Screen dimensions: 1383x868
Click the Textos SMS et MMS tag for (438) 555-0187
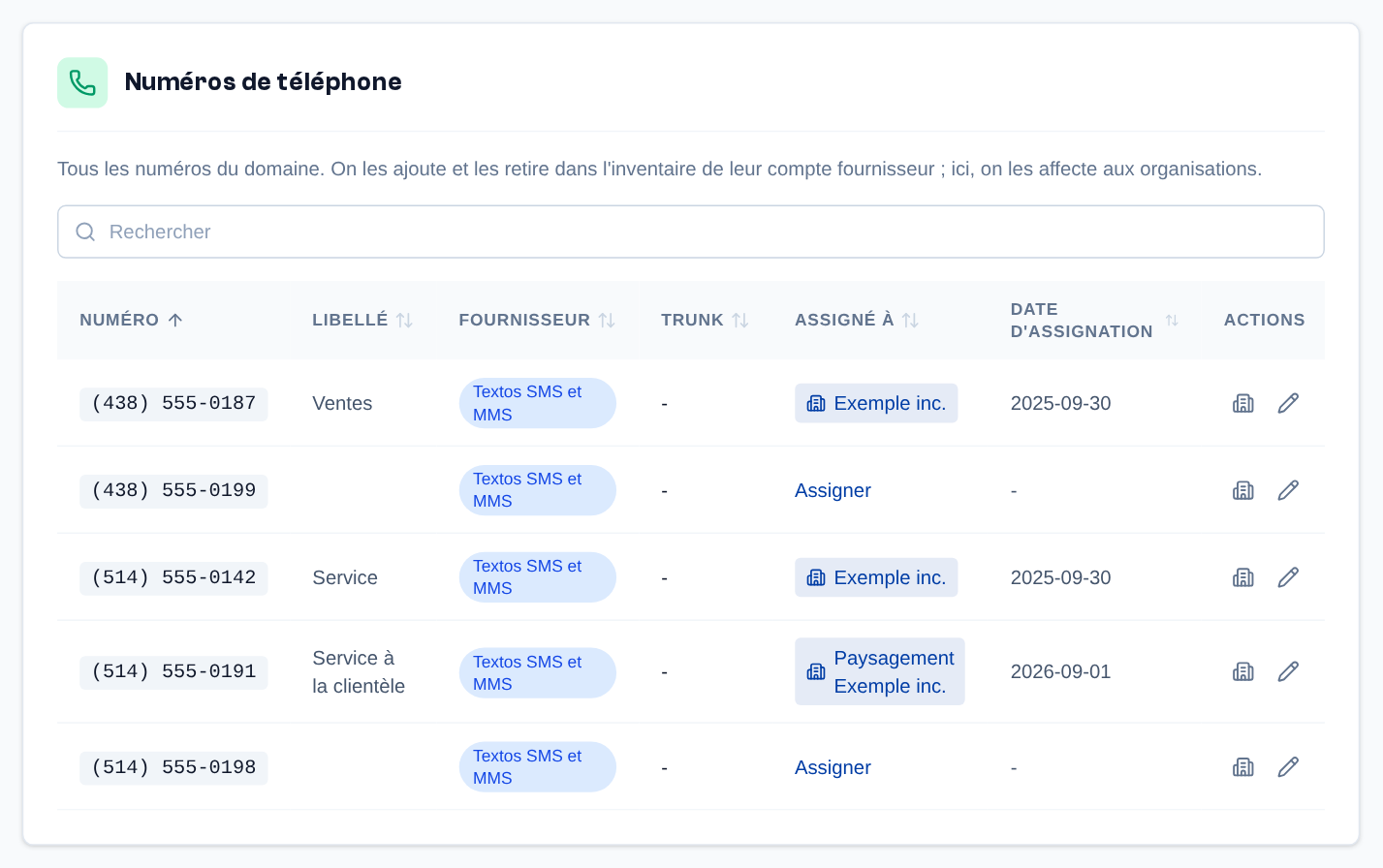[537, 403]
